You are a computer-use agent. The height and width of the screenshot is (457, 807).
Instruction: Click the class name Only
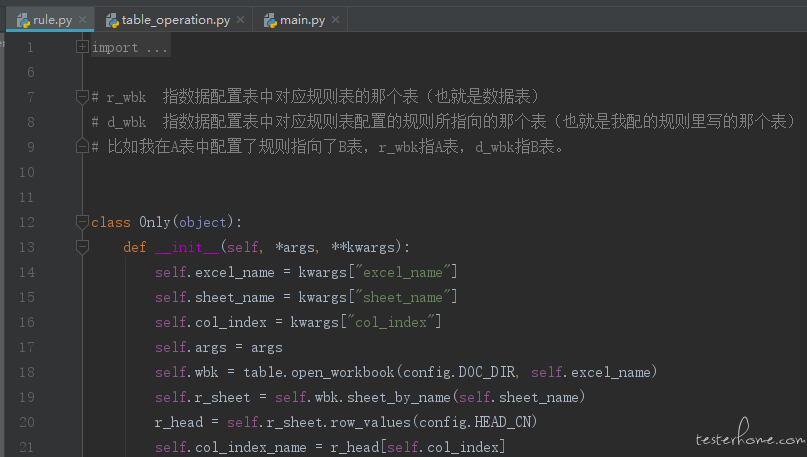(154, 222)
